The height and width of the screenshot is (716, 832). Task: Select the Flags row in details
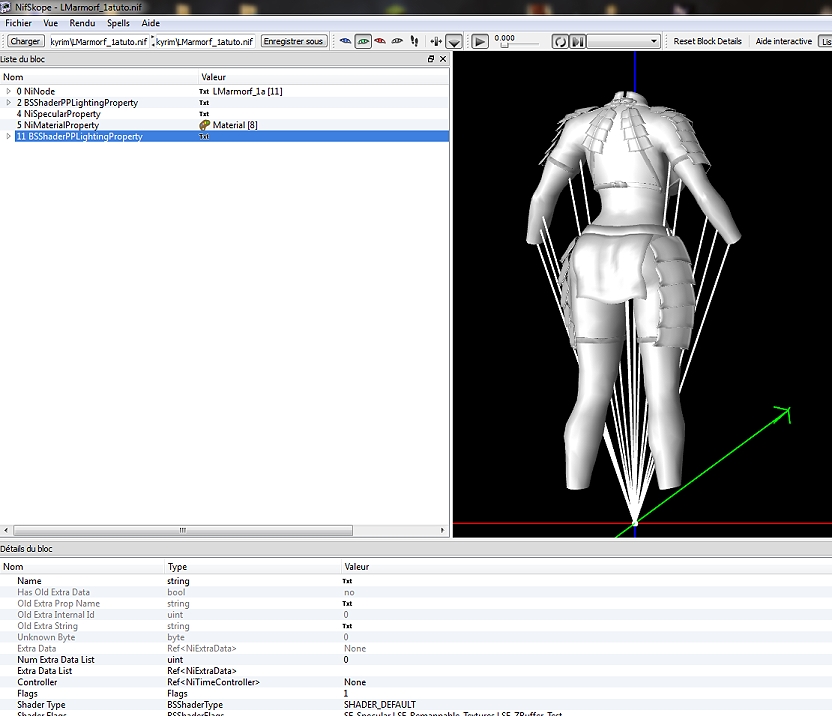416,694
